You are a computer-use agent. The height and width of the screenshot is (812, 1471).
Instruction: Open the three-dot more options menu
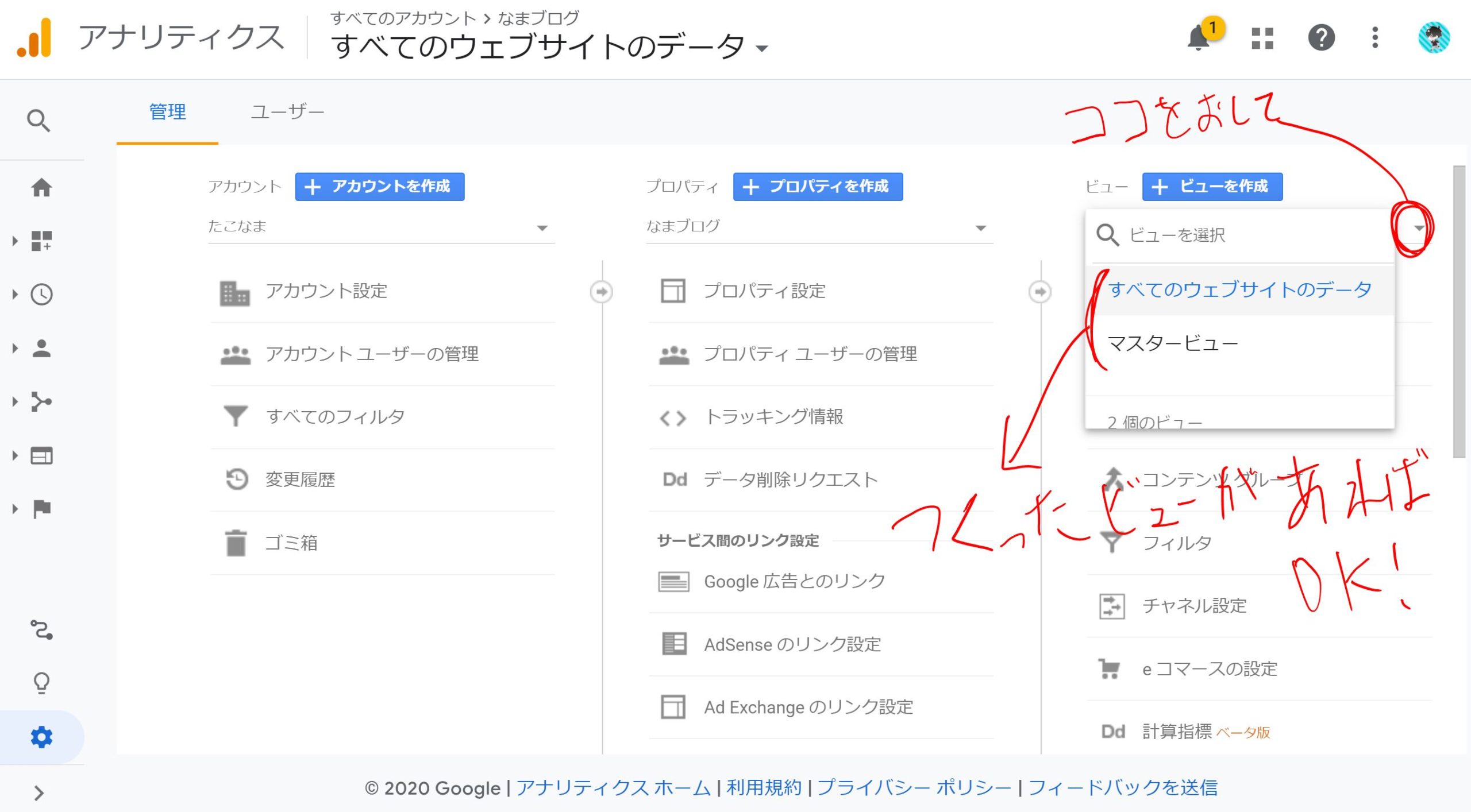(1375, 38)
